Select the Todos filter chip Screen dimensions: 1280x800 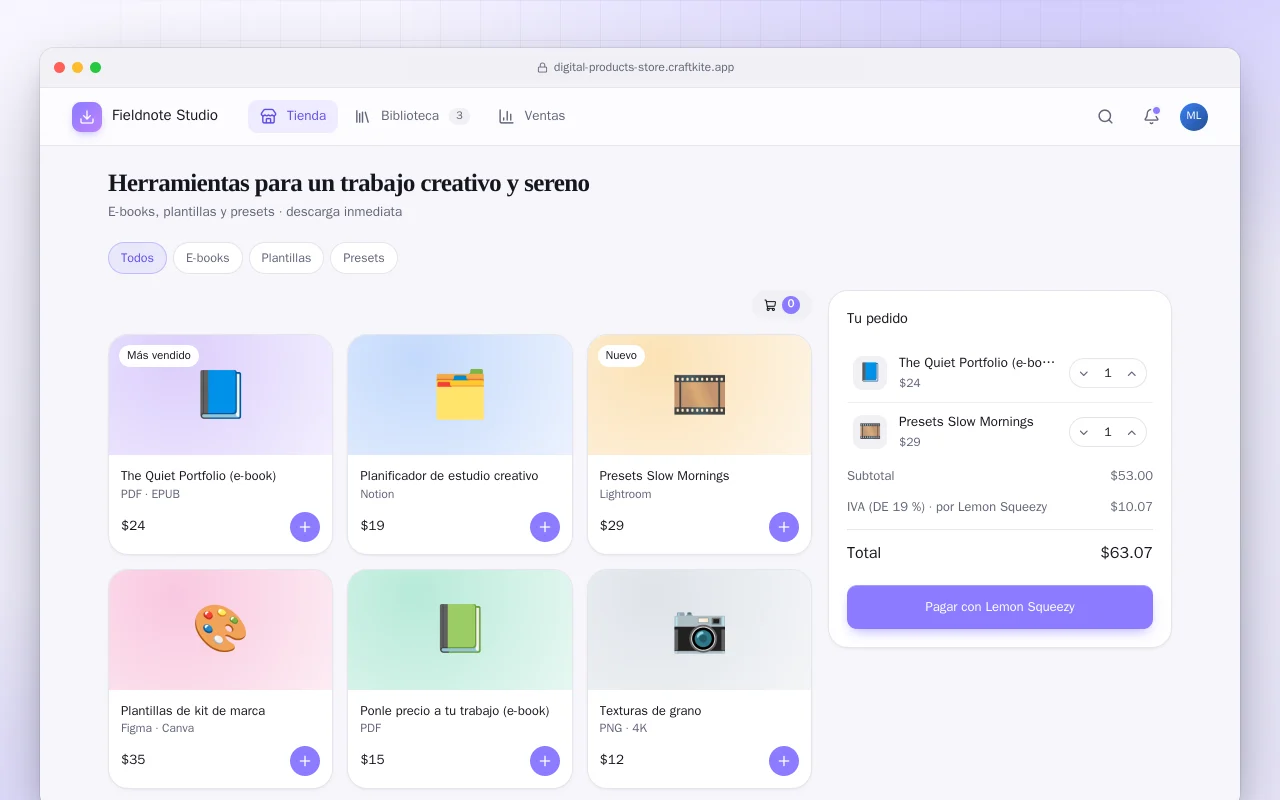point(137,258)
